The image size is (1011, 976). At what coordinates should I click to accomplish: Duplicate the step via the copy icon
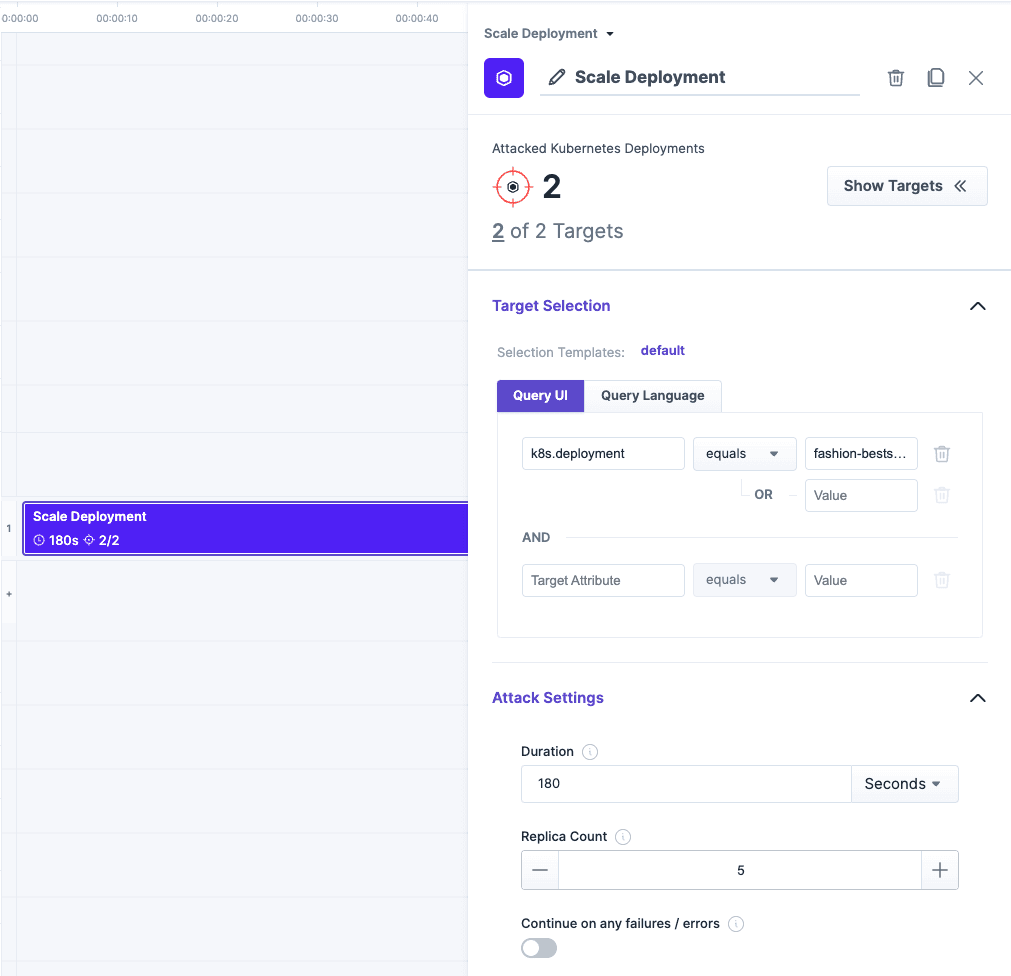(936, 77)
